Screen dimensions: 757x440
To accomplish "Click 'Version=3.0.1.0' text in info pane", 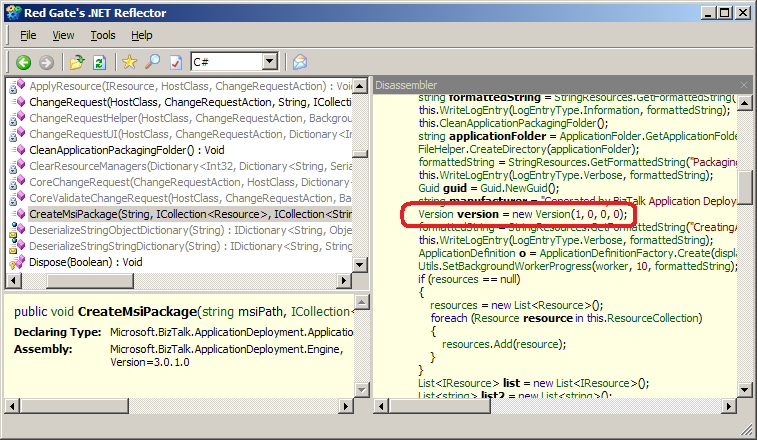I will [150, 362].
